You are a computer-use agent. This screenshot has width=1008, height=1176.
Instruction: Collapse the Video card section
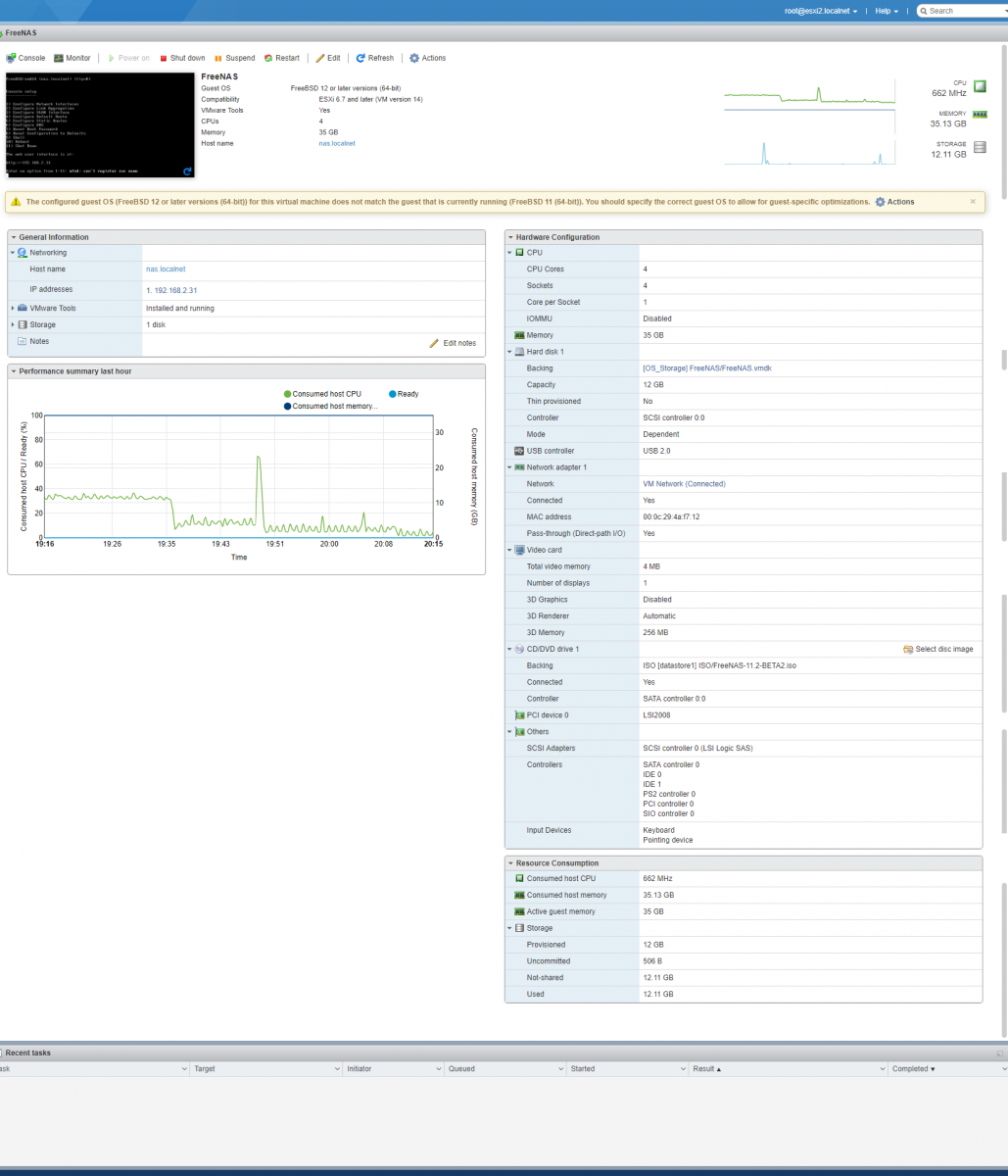pos(509,550)
